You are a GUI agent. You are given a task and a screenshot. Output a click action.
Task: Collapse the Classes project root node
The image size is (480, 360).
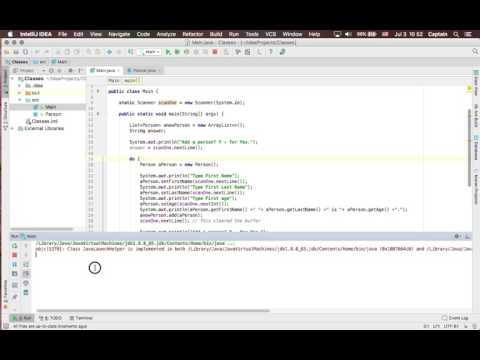coord(13,79)
